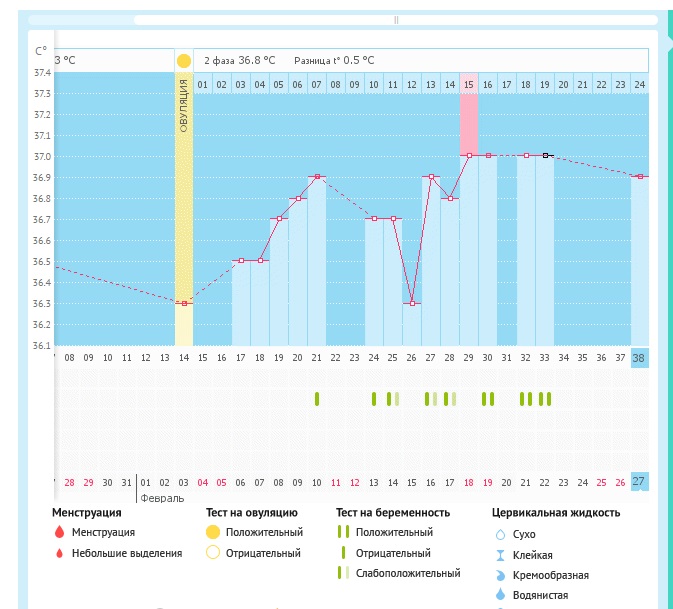The image size is (673, 609).
Task: Click the Слабоположительный pregnancy test icon
Action: [343, 574]
